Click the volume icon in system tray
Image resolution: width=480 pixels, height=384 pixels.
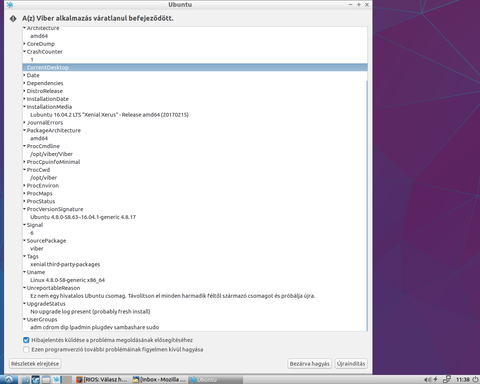pyautogui.click(x=428, y=379)
